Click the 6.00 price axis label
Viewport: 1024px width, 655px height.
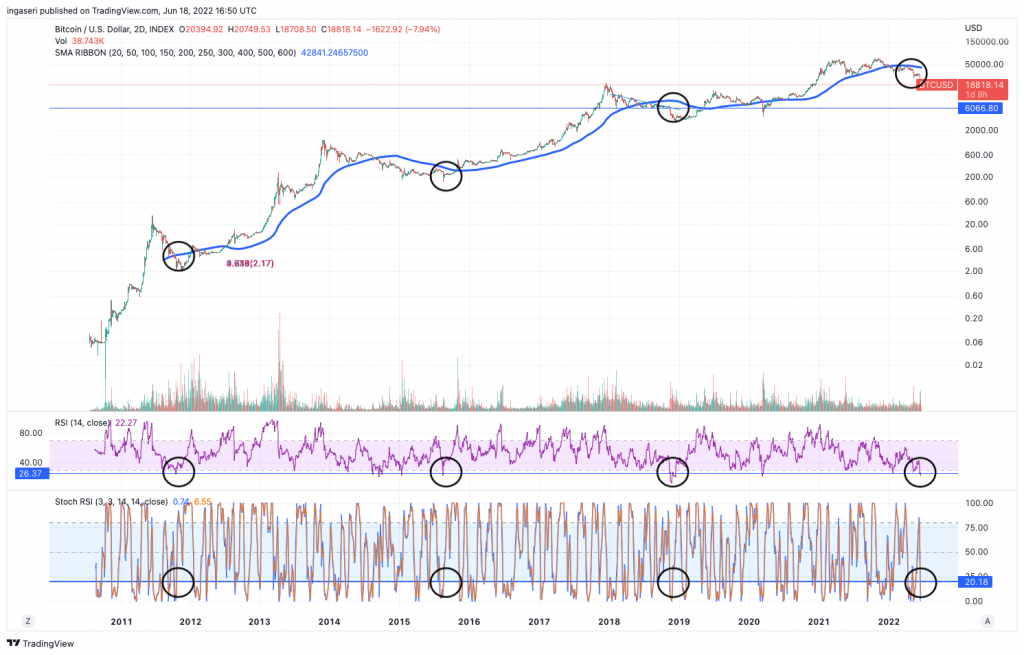click(974, 249)
